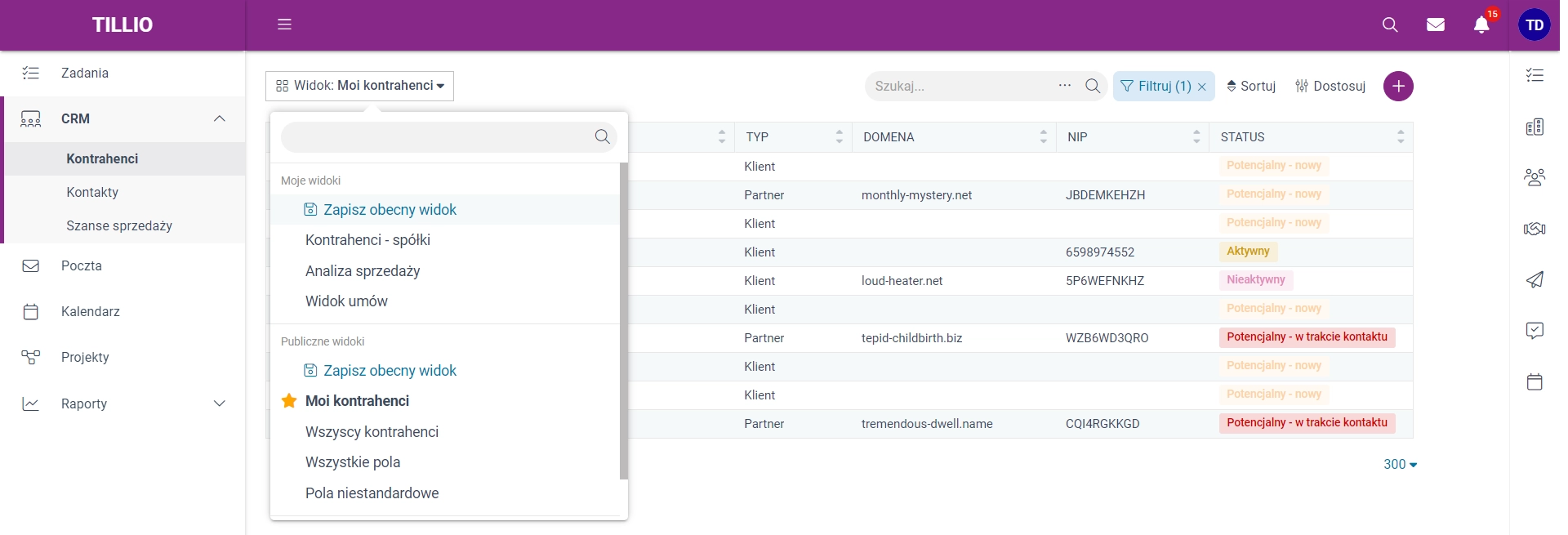Image resolution: width=1568 pixels, height=535 pixels.
Task: Select the Moi kontrahenci view
Action: (357, 401)
